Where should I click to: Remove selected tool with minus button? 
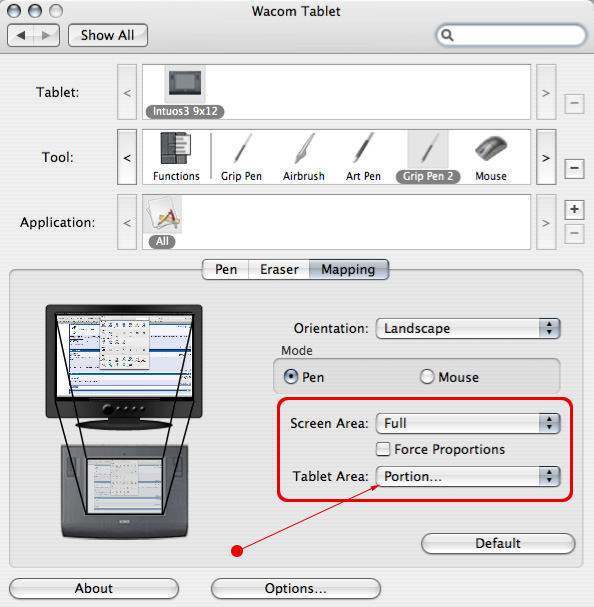[x=574, y=168]
